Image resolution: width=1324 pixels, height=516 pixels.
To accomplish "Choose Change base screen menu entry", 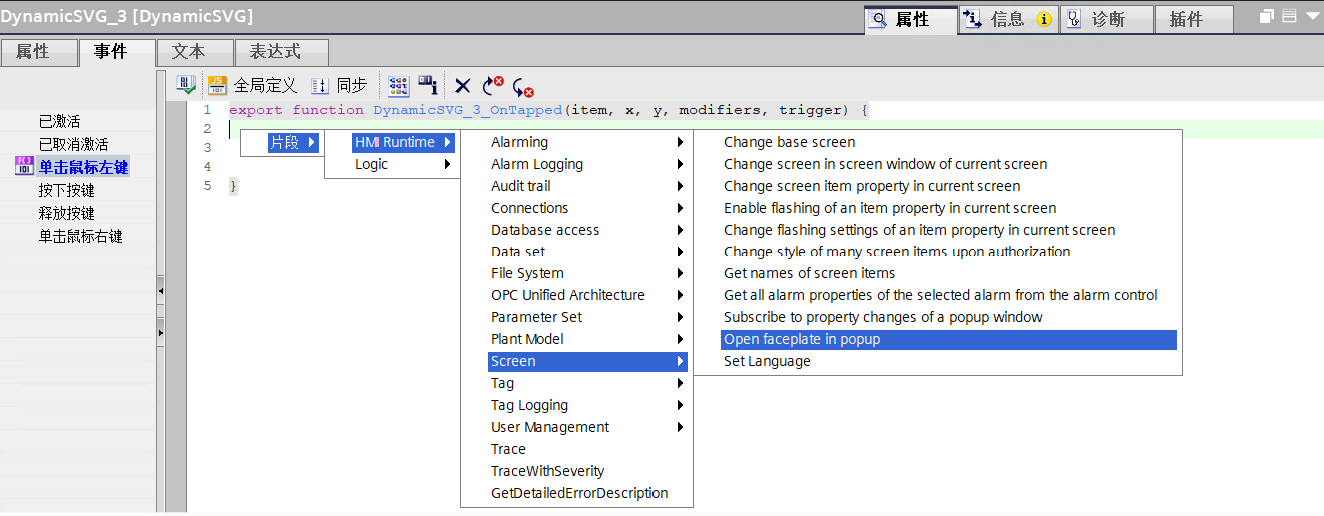I will point(789,142).
